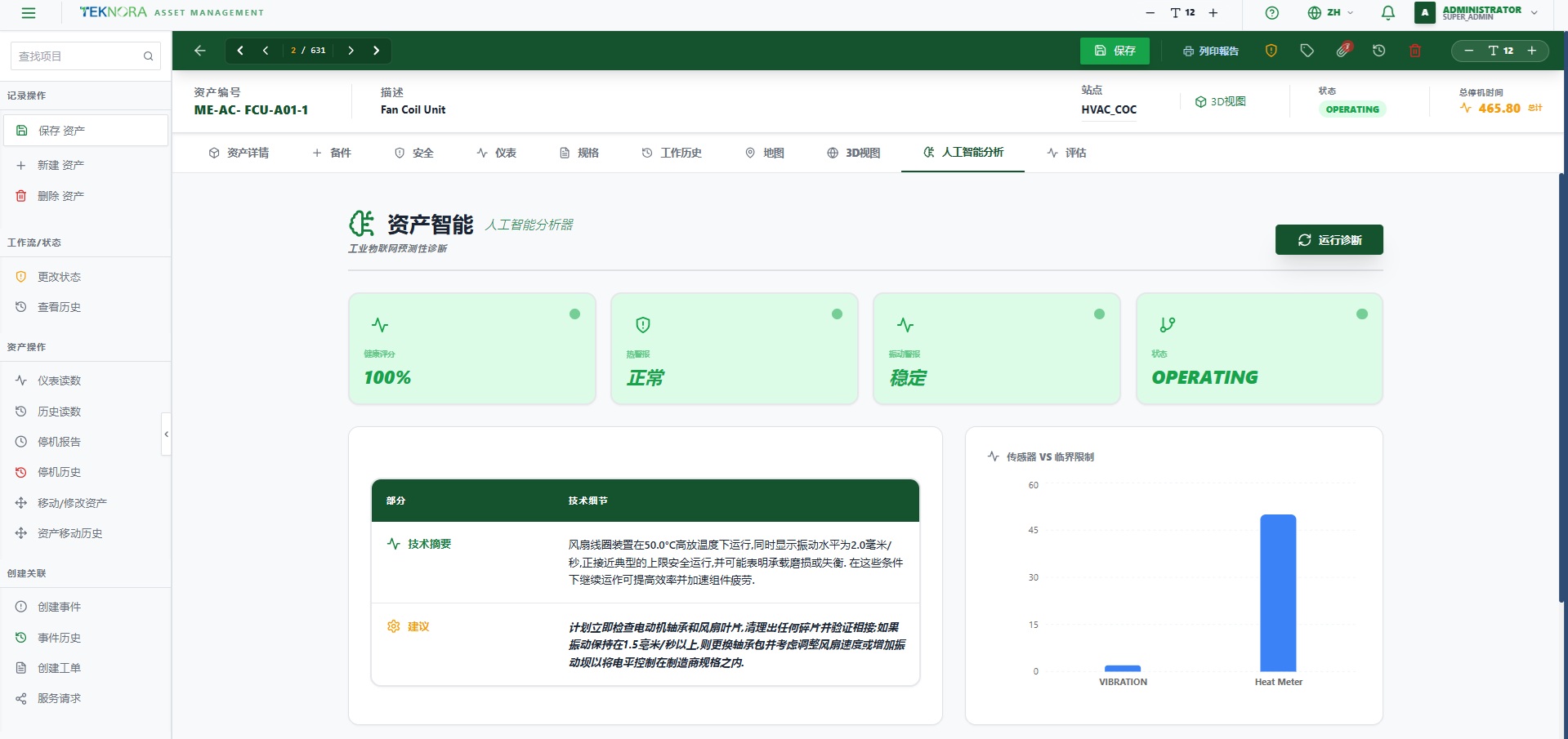This screenshot has width=1568, height=739.
Task: Open 服务请求 in sidebar
Action: pyautogui.click(x=85, y=698)
